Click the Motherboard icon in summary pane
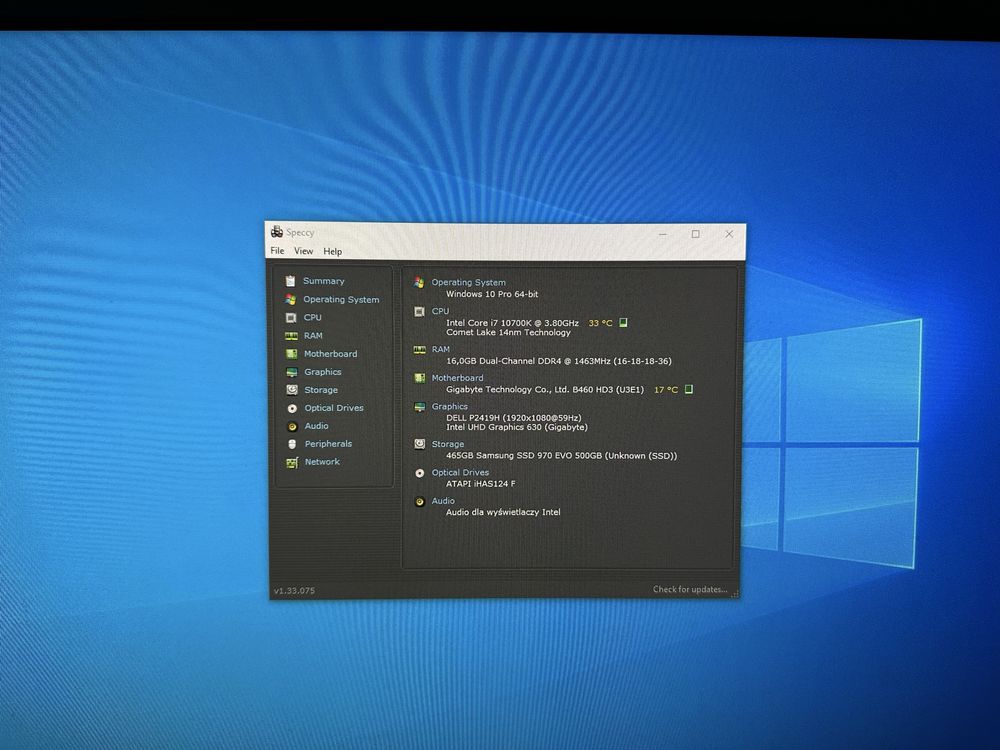The height and width of the screenshot is (750, 1000). point(420,378)
